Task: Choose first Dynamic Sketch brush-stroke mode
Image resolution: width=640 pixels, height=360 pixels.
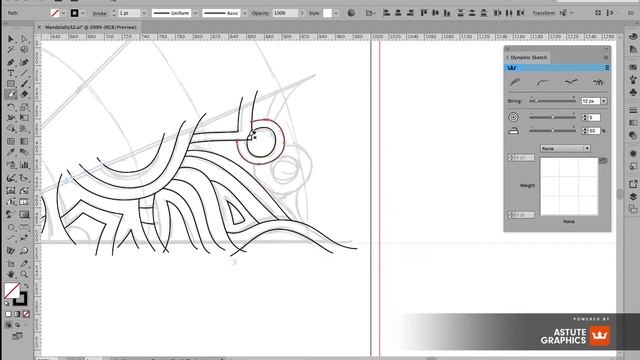Action: pyautogui.click(x=515, y=82)
